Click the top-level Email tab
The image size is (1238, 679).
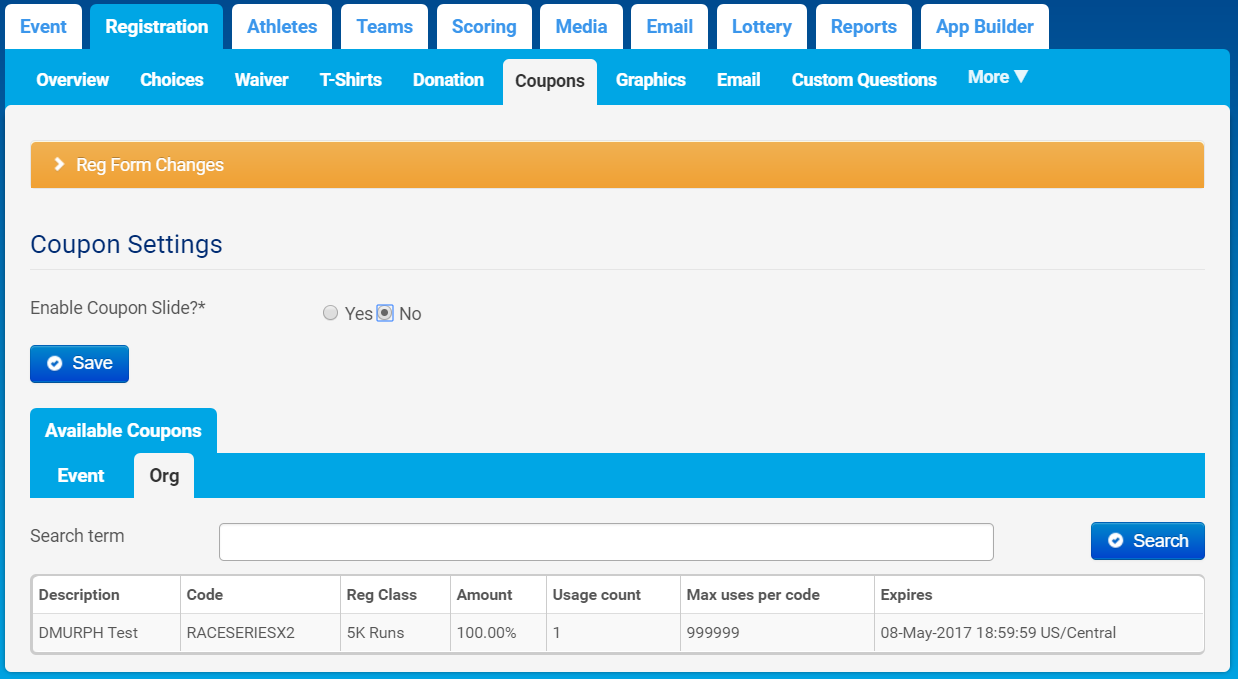click(670, 27)
